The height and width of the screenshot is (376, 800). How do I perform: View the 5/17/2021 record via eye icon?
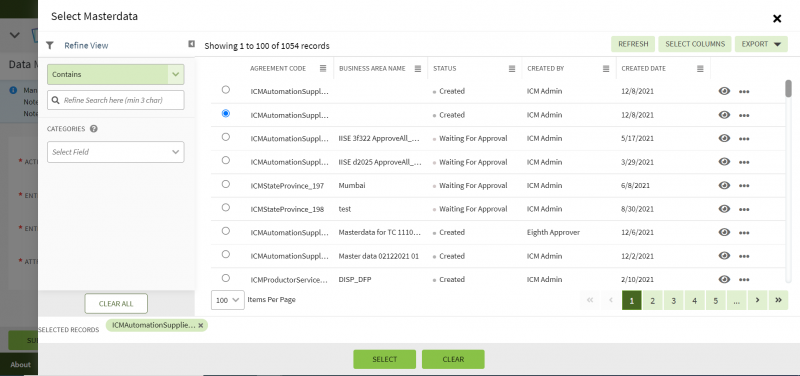click(724, 138)
